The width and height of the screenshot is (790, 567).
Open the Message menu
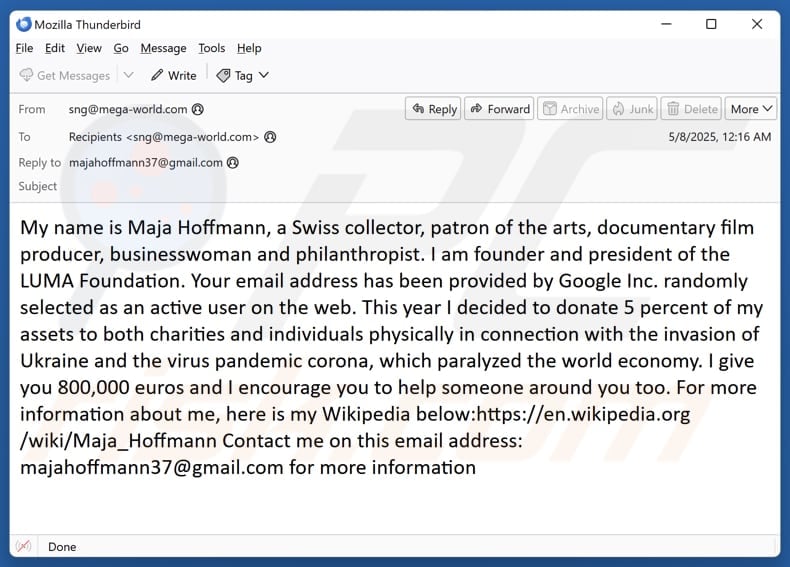pos(163,48)
